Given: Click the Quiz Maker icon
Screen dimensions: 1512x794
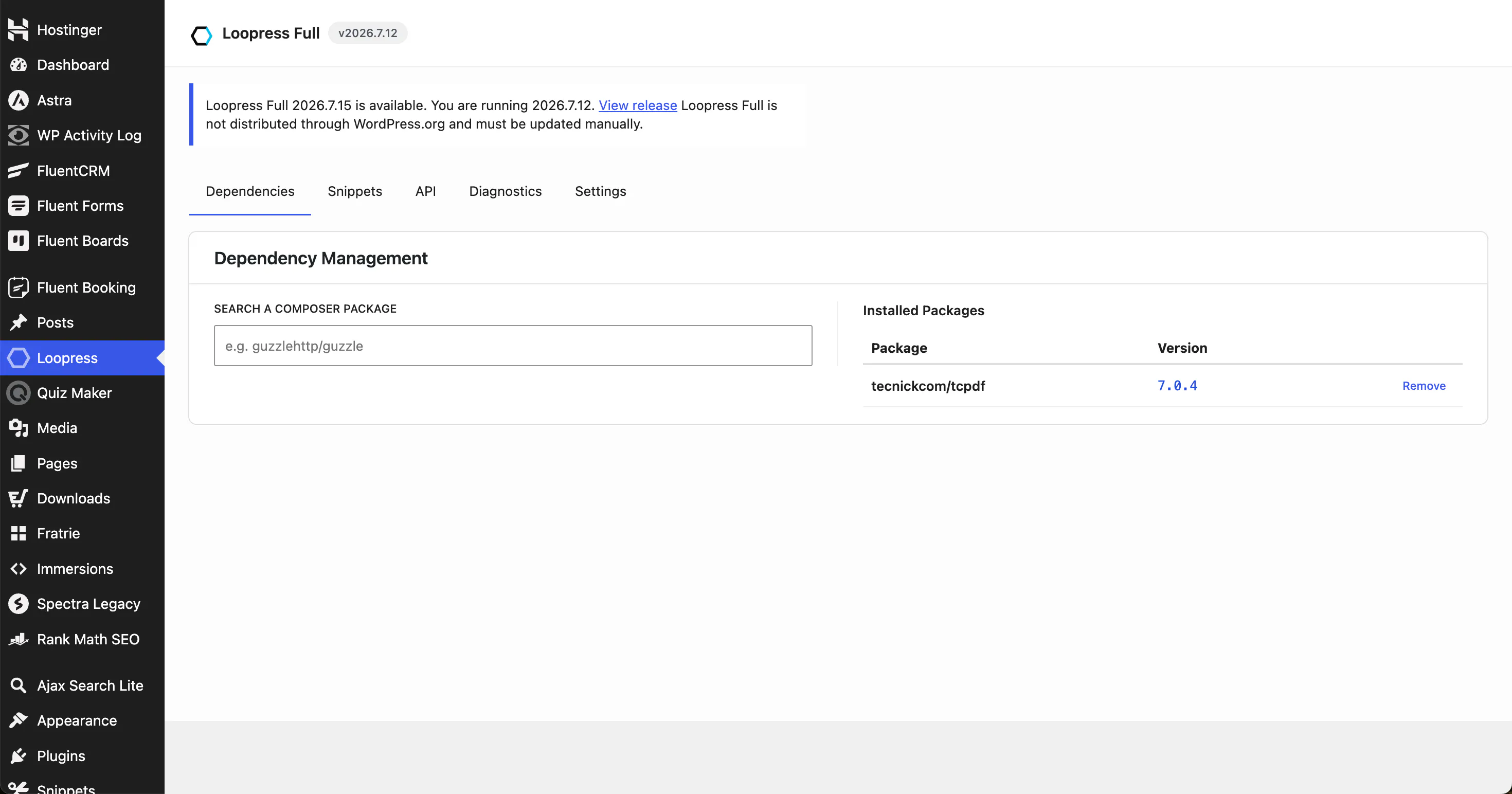Looking at the screenshot, I should pos(18,392).
